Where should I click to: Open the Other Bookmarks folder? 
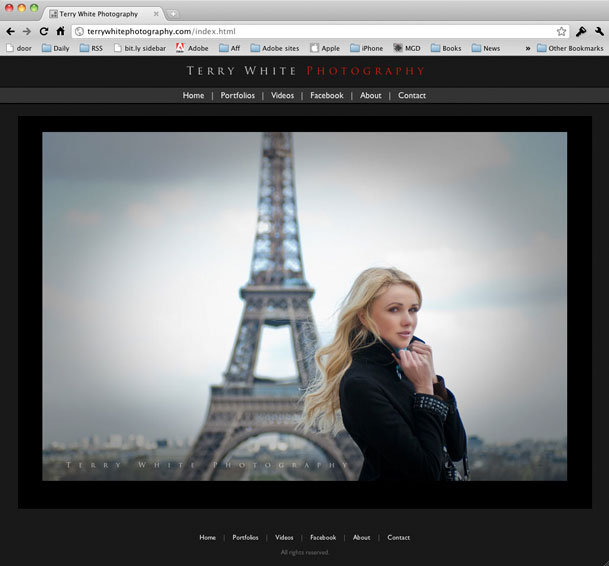coord(569,48)
